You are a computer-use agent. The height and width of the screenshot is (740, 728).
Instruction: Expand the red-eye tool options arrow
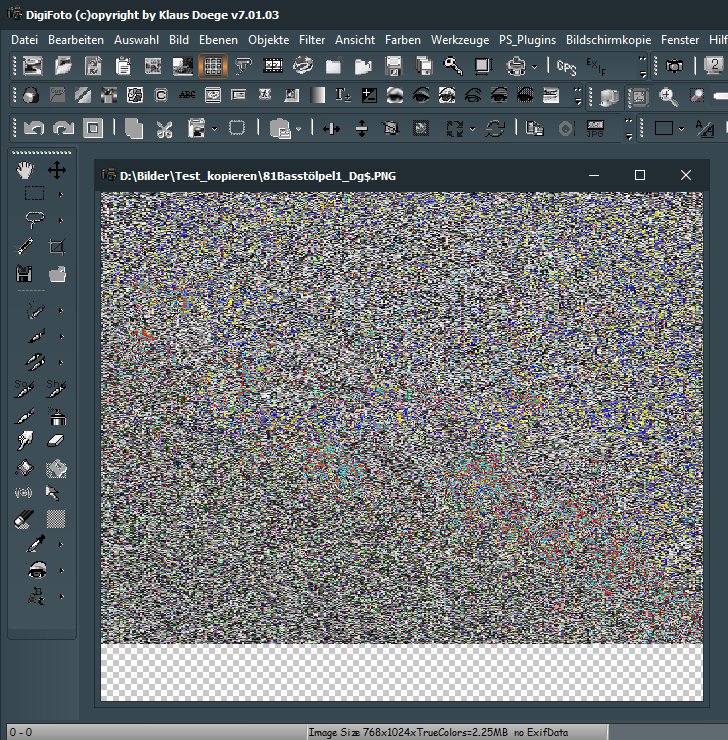(62, 571)
